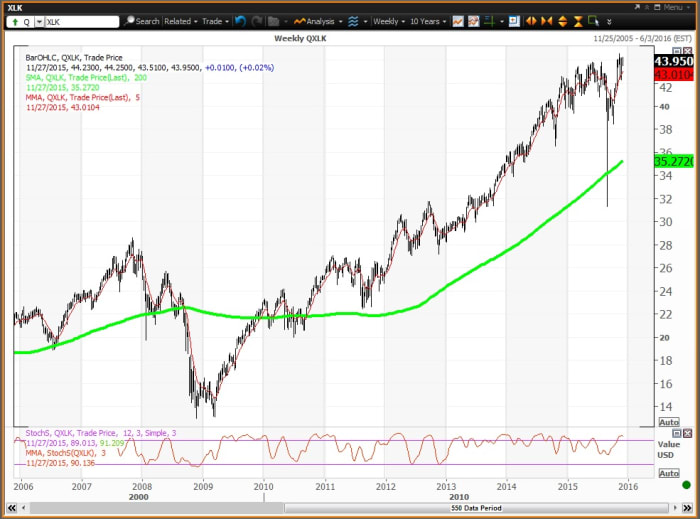
Task: Expand the dropdown arrow beside the folder icon
Action: pos(286,21)
